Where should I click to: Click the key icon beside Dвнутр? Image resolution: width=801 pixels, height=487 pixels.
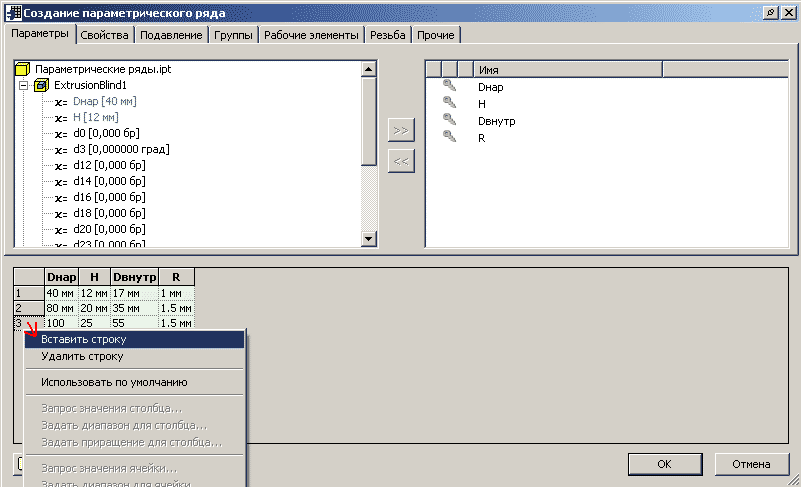click(449, 120)
